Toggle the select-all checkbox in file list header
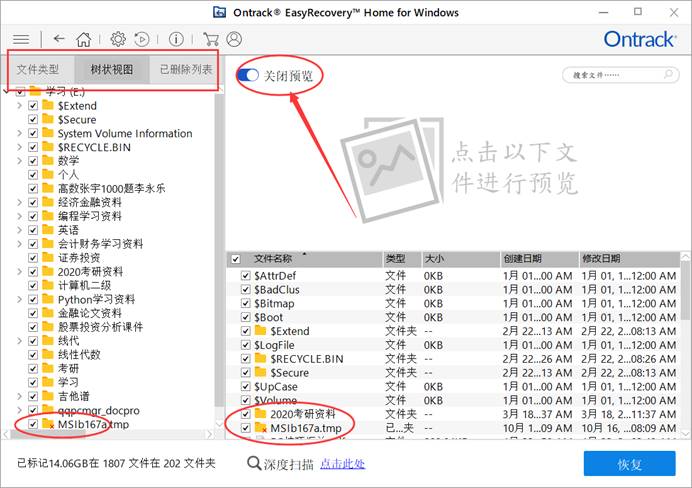The height and width of the screenshot is (488, 692). (x=236, y=259)
